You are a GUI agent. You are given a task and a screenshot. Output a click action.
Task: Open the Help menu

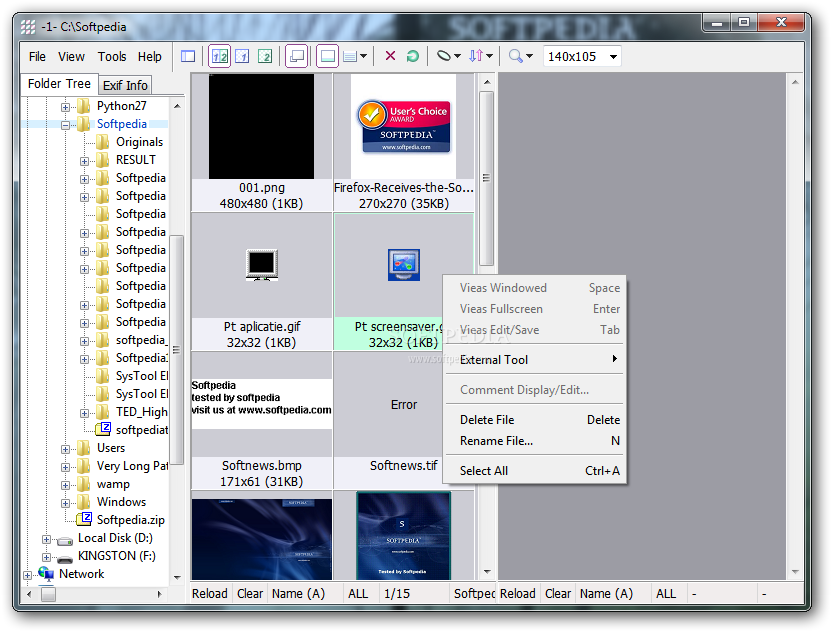pyautogui.click(x=150, y=56)
